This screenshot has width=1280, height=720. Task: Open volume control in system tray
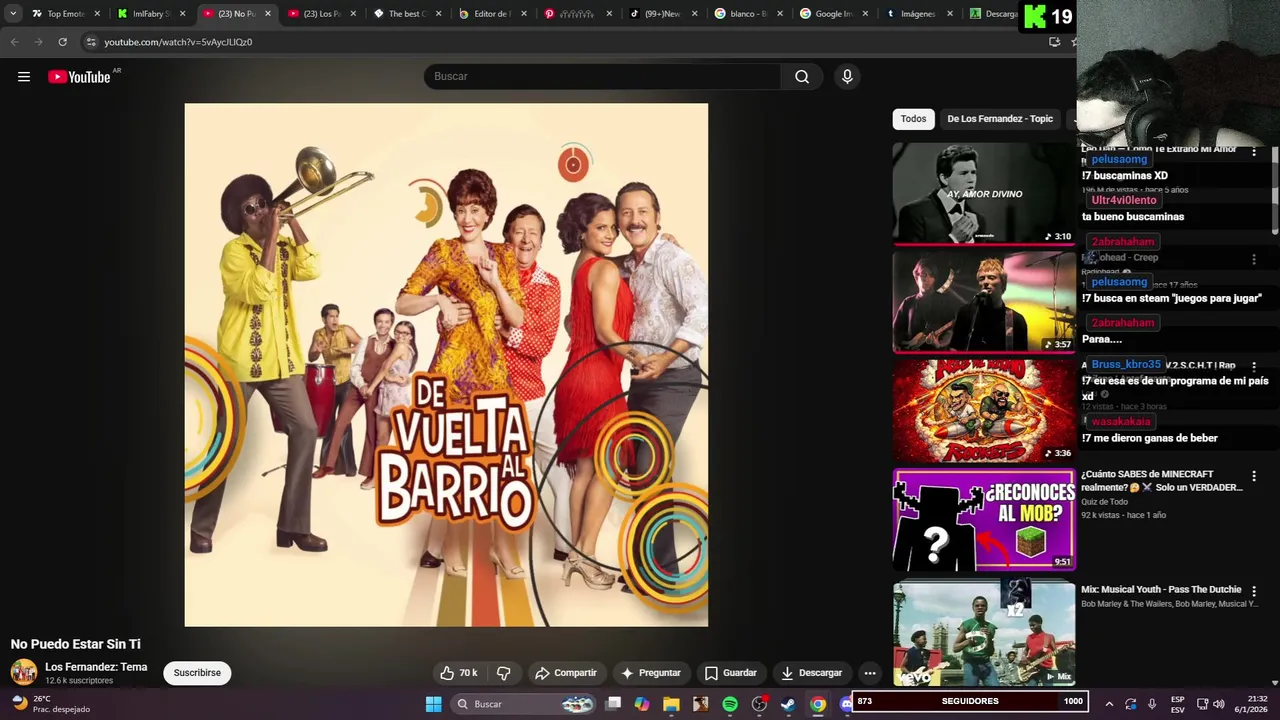[1218, 704]
